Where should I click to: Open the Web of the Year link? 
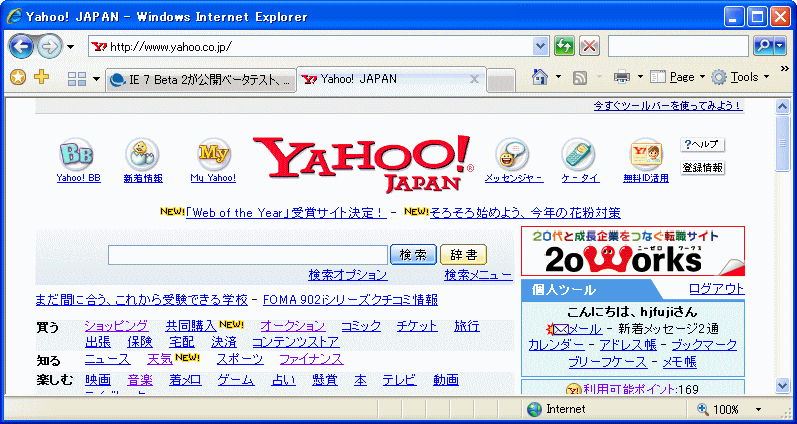[x=286, y=213]
